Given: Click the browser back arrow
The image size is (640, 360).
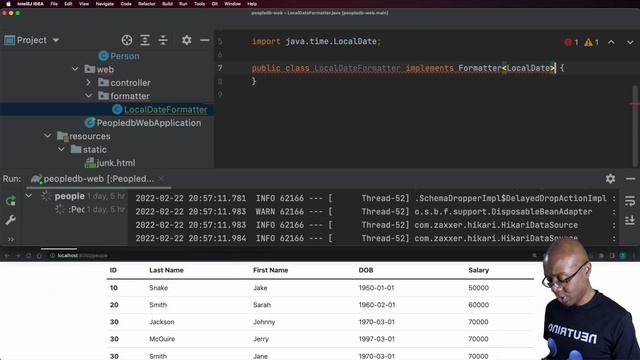Looking at the screenshot, I should point(7,256).
